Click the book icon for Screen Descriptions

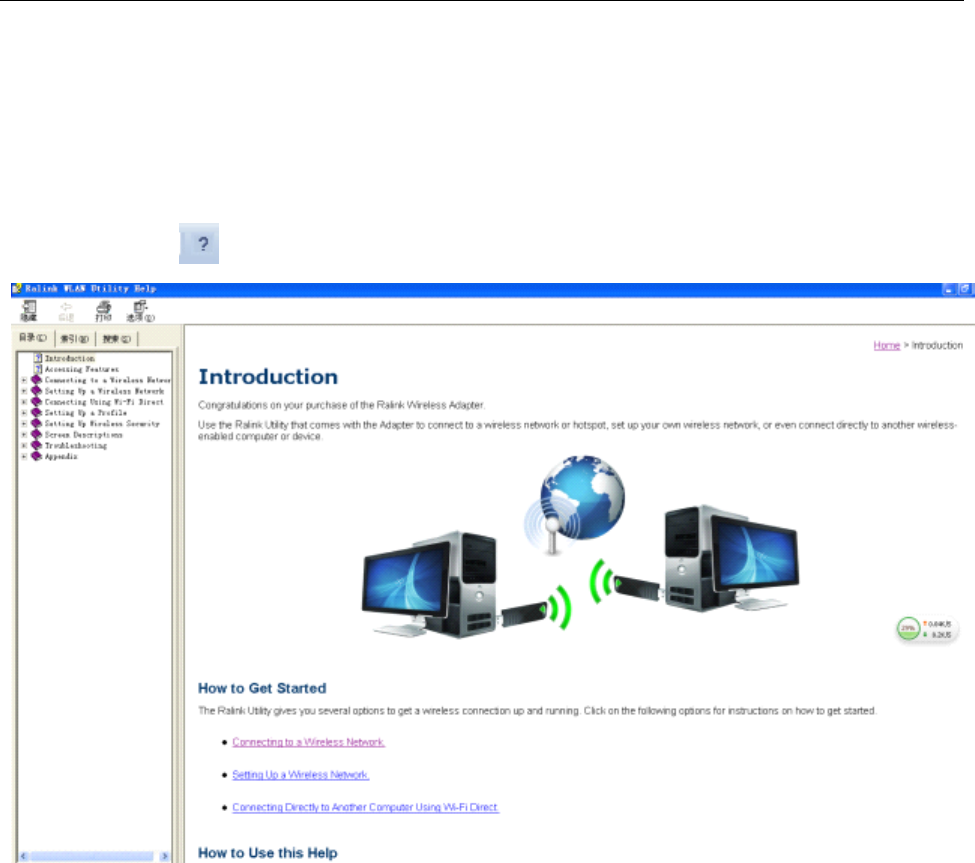click(x=36, y=435)
